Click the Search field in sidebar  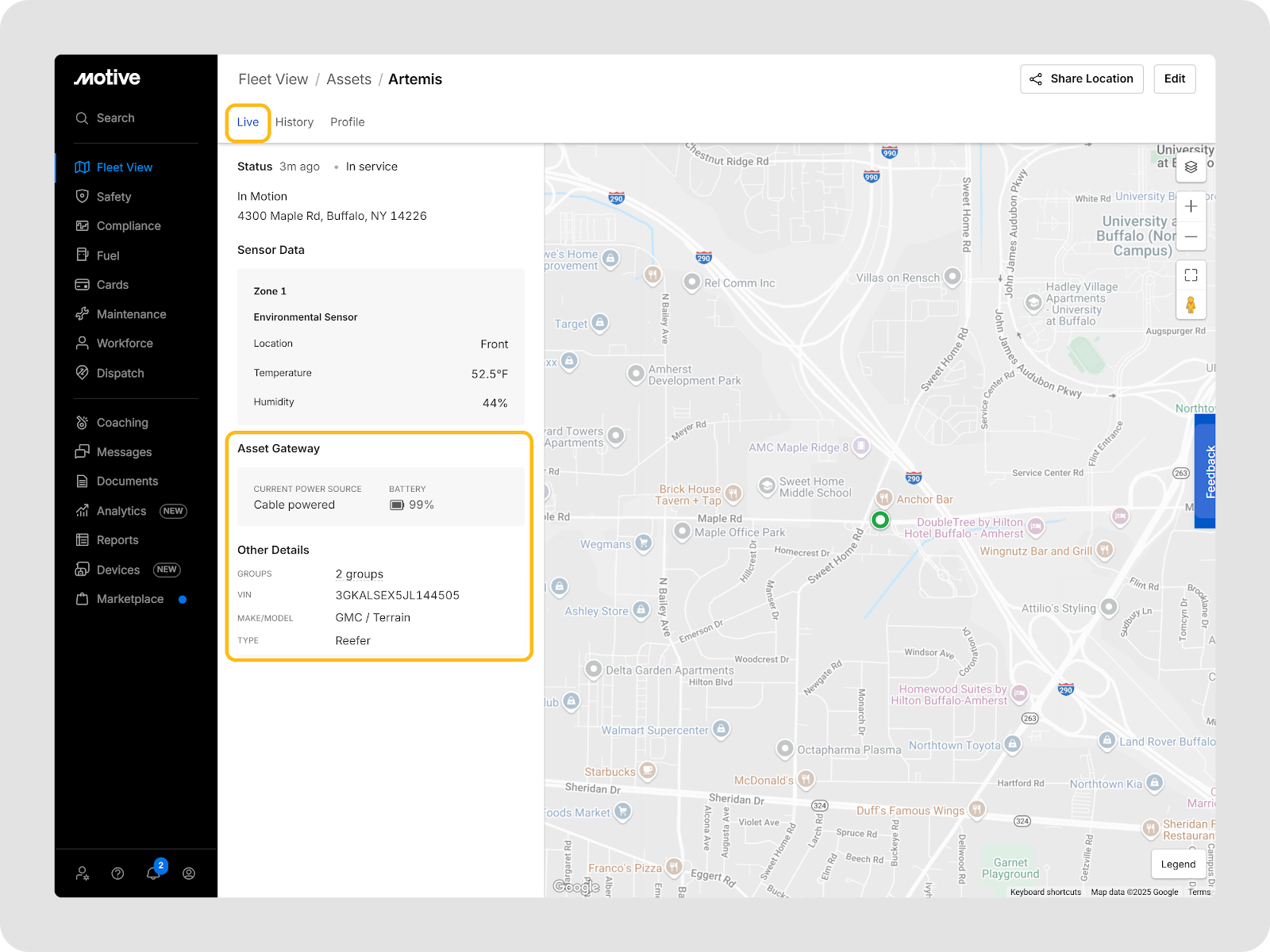tap(116, 118)
